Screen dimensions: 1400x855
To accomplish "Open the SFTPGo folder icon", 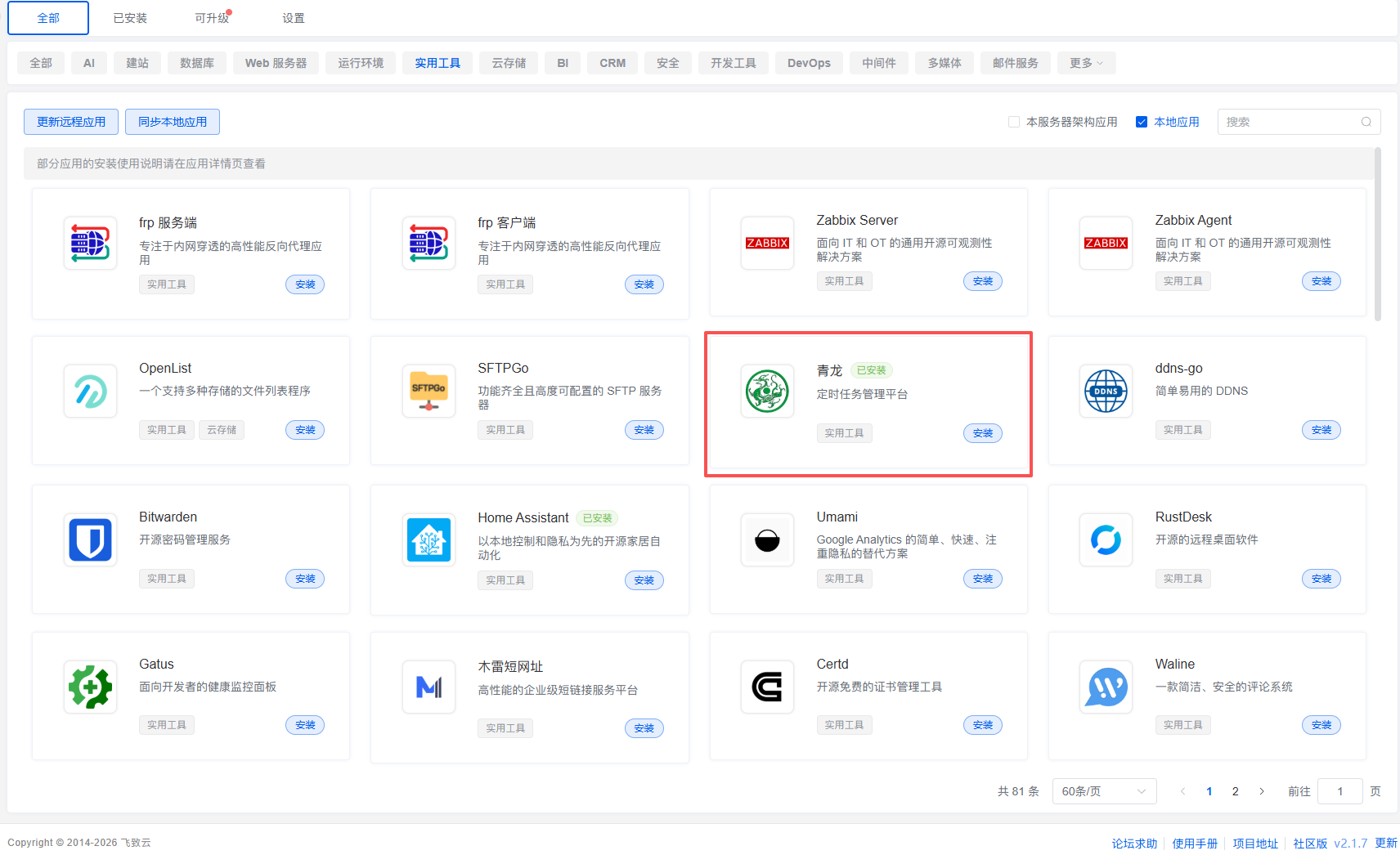I will tap(429, 392).
